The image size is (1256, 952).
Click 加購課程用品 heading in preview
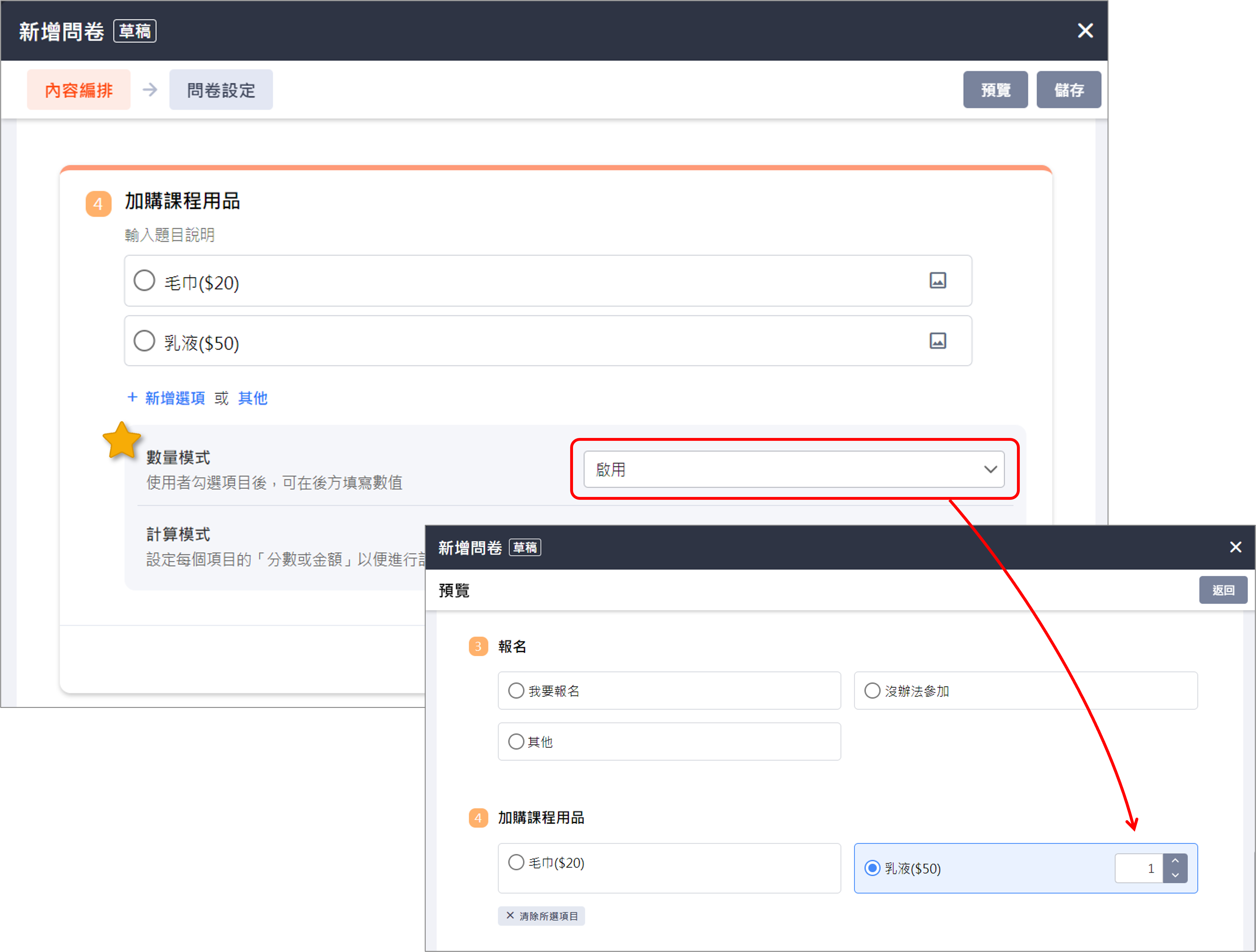pos(541,818)
